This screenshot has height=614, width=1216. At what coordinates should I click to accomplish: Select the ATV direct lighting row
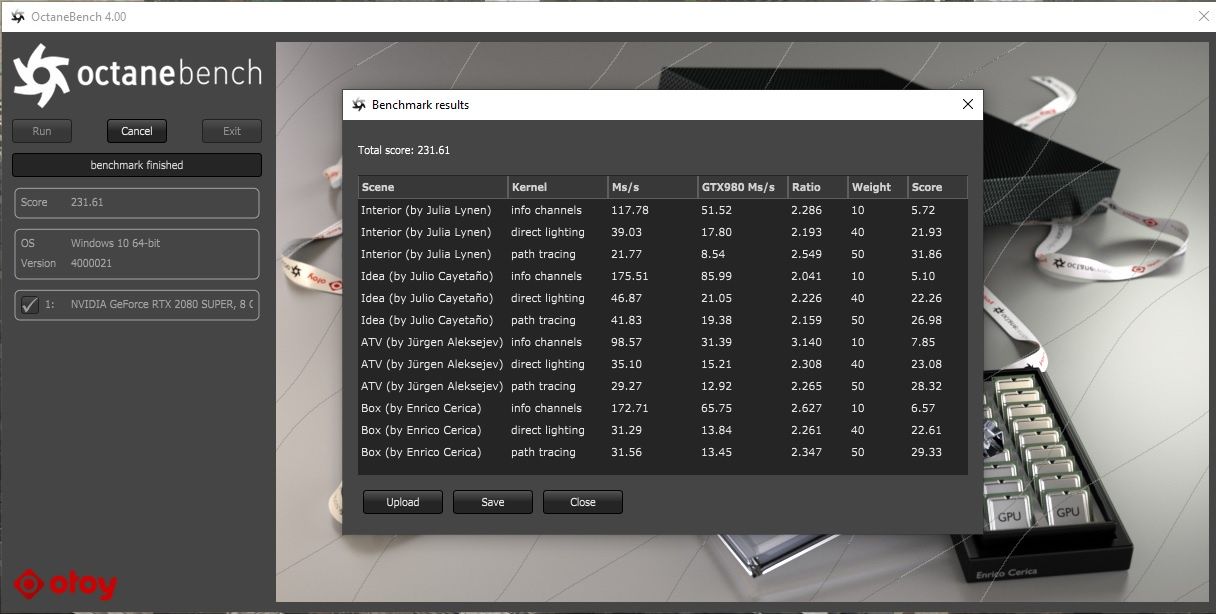tap(663, 364)
